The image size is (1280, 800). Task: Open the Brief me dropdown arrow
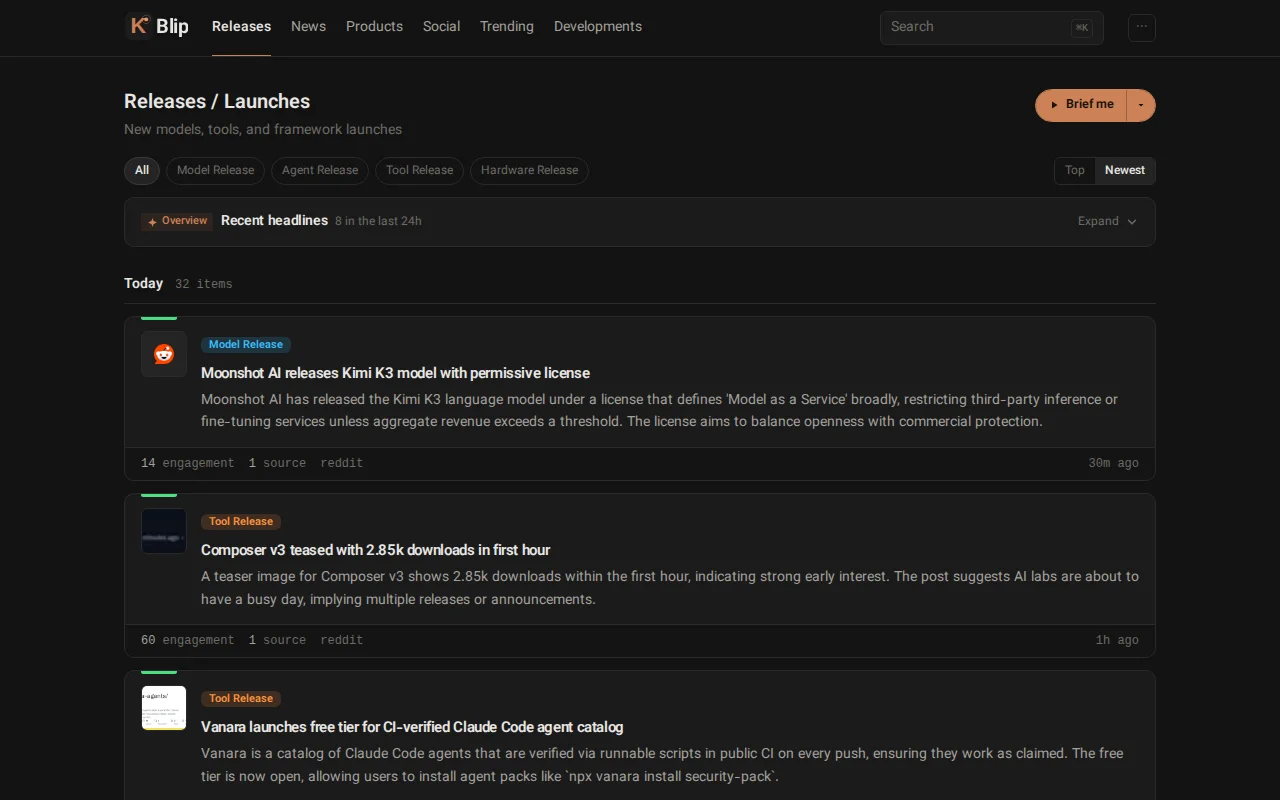pos(1141,105)
